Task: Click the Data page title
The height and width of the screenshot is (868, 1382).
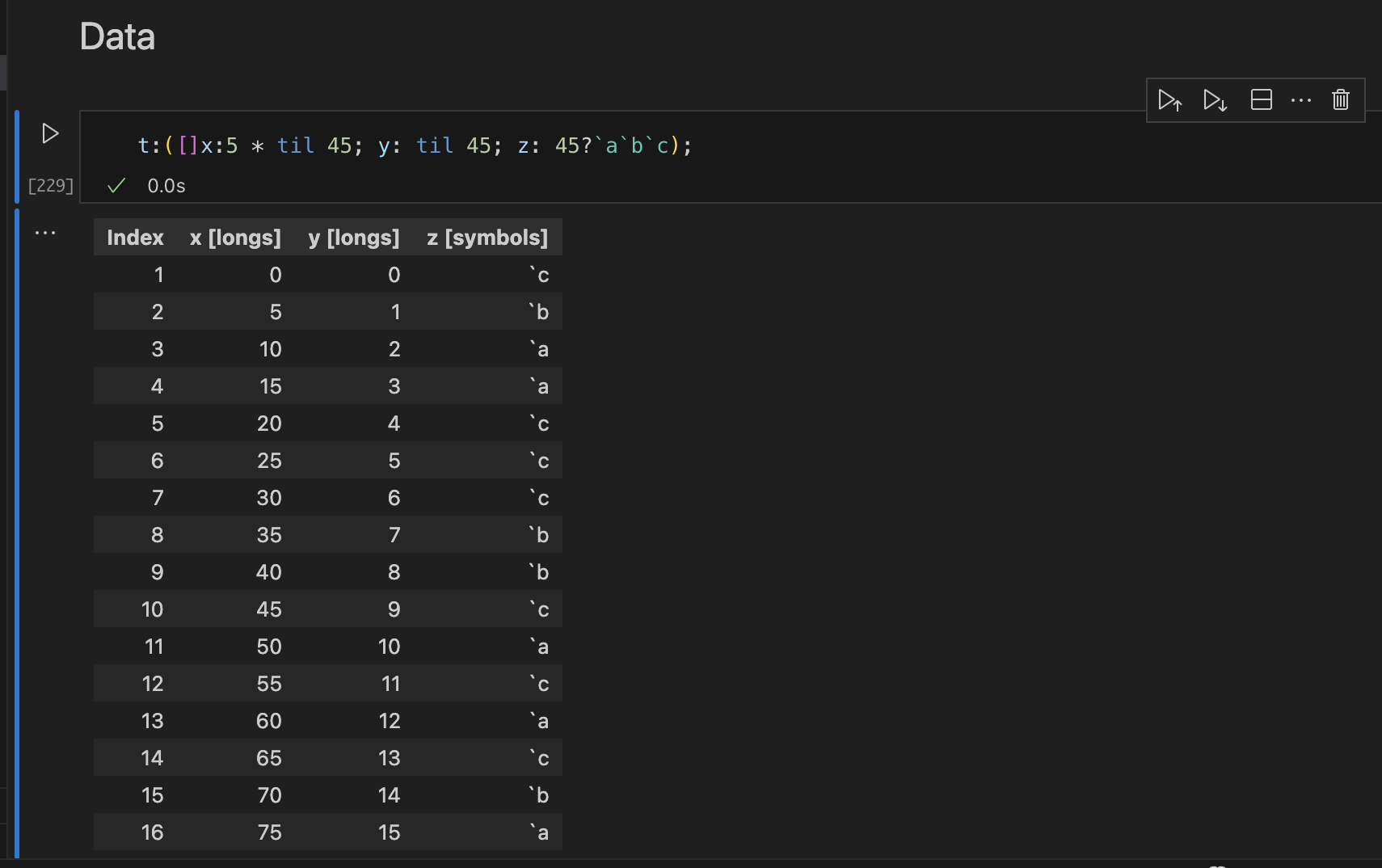Action: 117,36
